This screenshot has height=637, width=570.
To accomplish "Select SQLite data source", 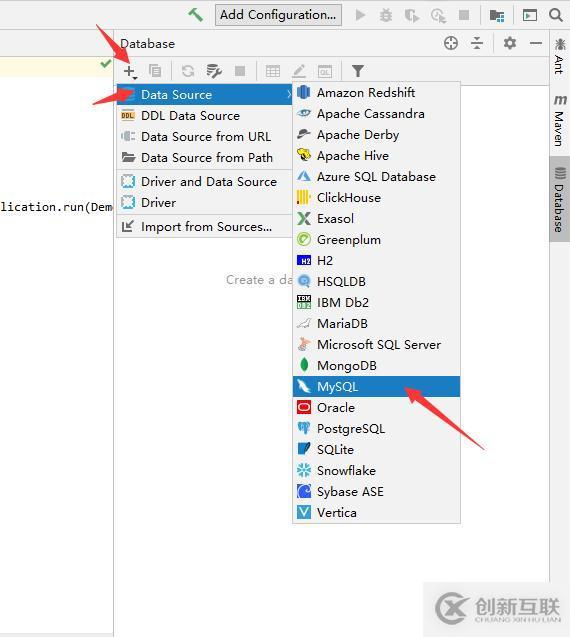I will pos(376,450).
